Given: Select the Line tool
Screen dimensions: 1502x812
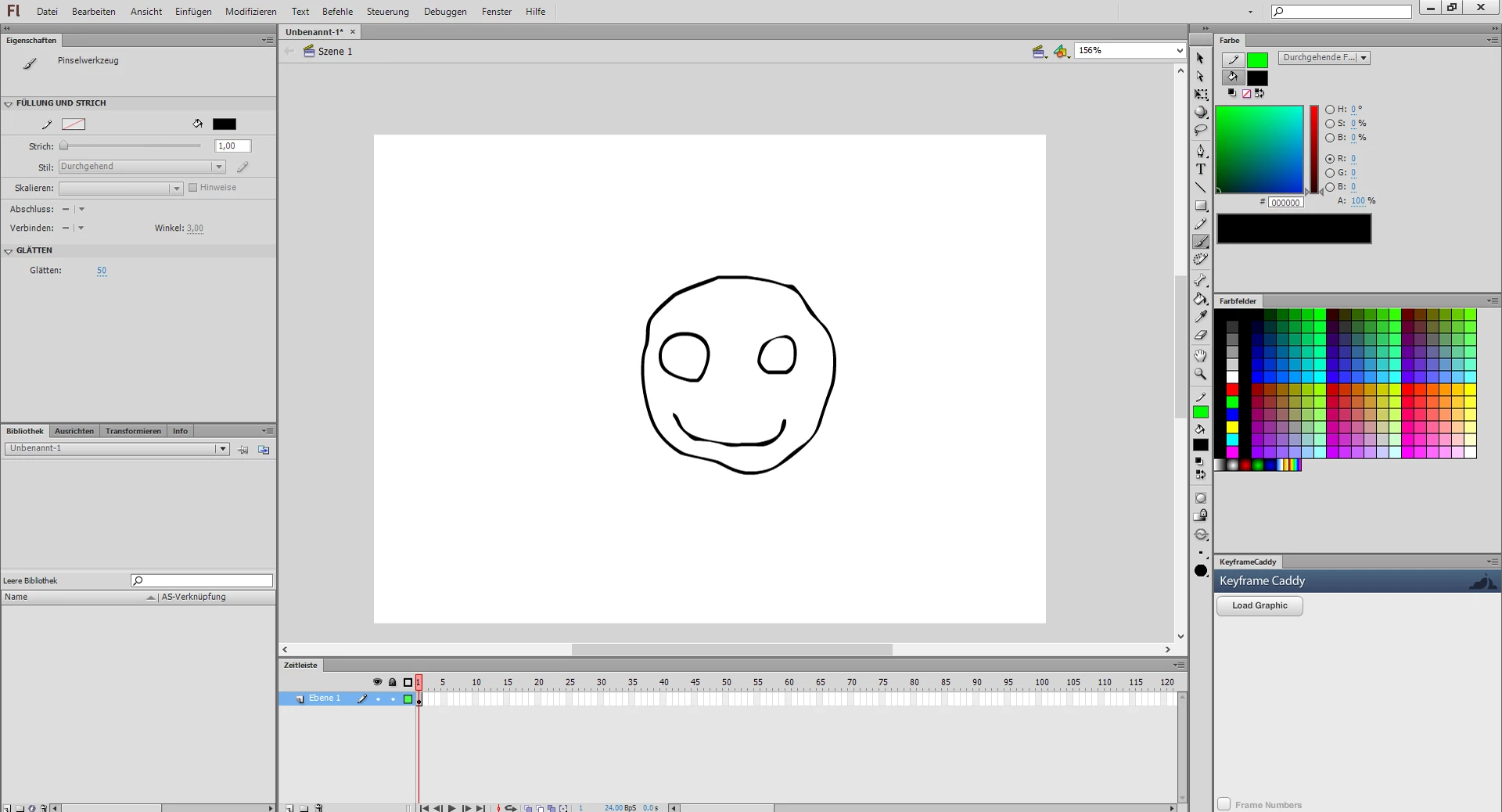Looking at the screenshot, I should tap(1201, 188).
